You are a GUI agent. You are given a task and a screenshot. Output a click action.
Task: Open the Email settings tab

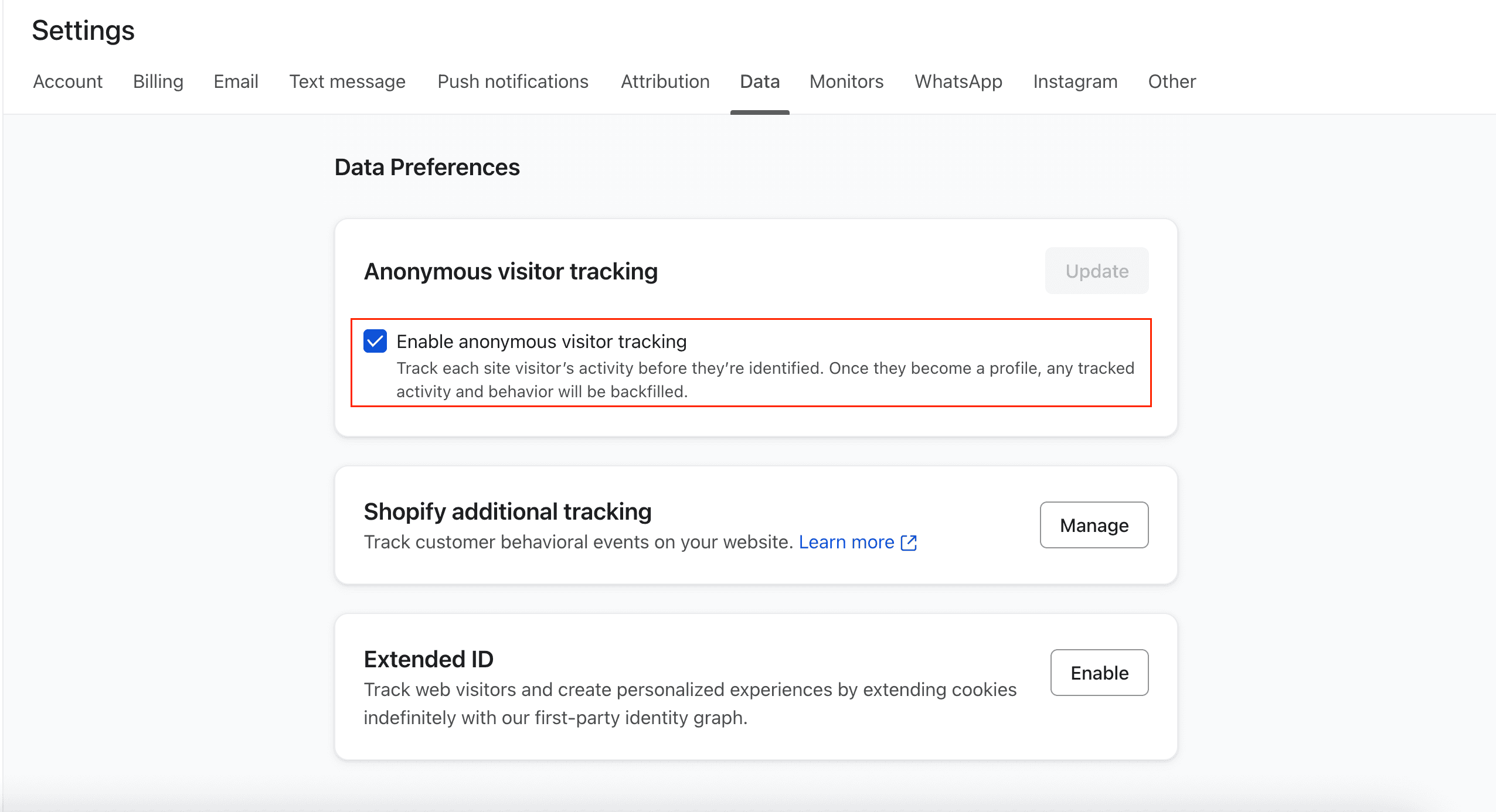[236, 81]
